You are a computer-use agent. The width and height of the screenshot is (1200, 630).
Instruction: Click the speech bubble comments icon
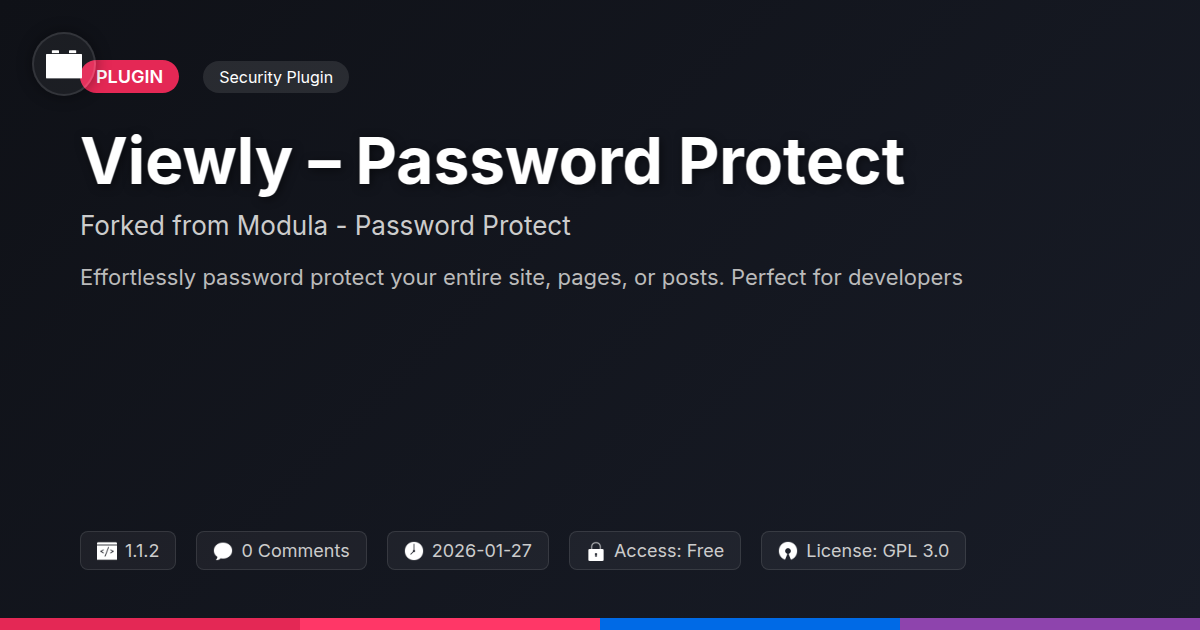tap(223, 551)
